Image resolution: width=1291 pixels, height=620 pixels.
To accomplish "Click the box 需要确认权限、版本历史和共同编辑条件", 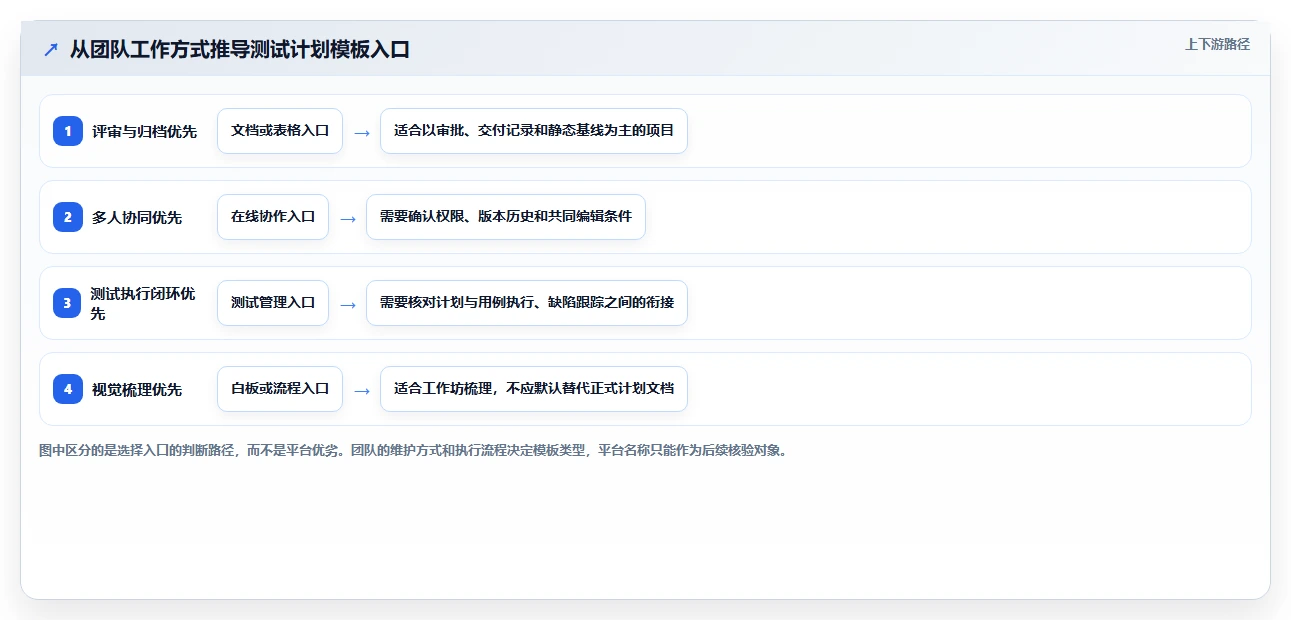I will pyautogui.click(x=506, y=217).
